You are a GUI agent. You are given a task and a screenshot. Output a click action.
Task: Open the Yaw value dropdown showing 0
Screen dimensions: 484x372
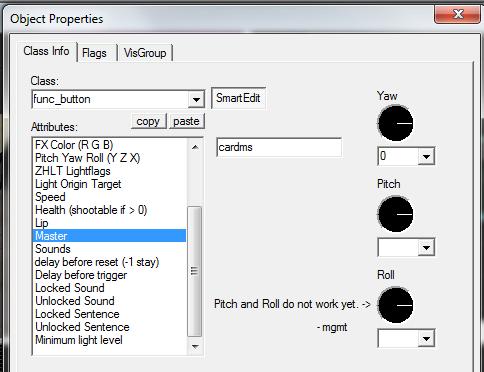(x=426, y=156)
